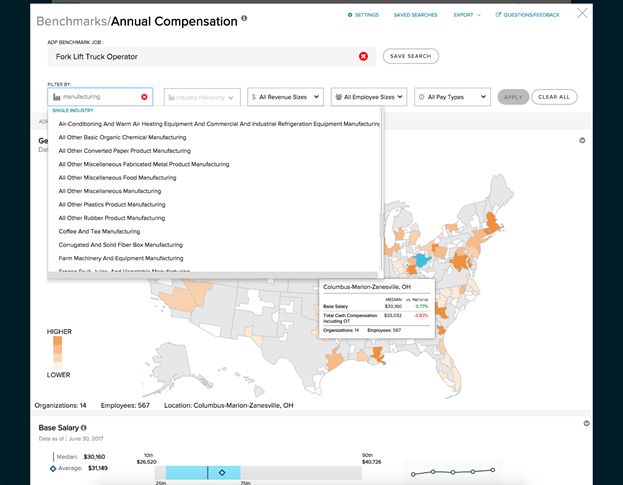Click the Clear All button
623x485 pixels.
coord(553,97)
